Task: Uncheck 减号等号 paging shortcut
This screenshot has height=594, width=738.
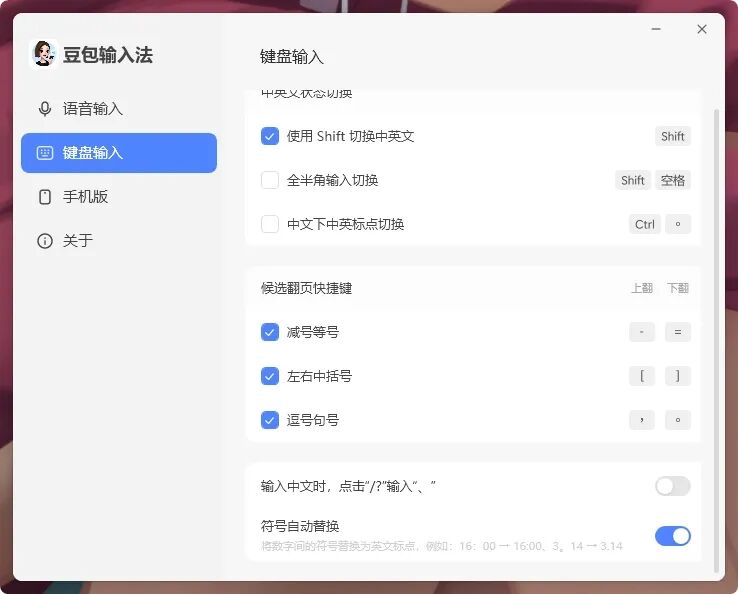Action: click(270, 332)
